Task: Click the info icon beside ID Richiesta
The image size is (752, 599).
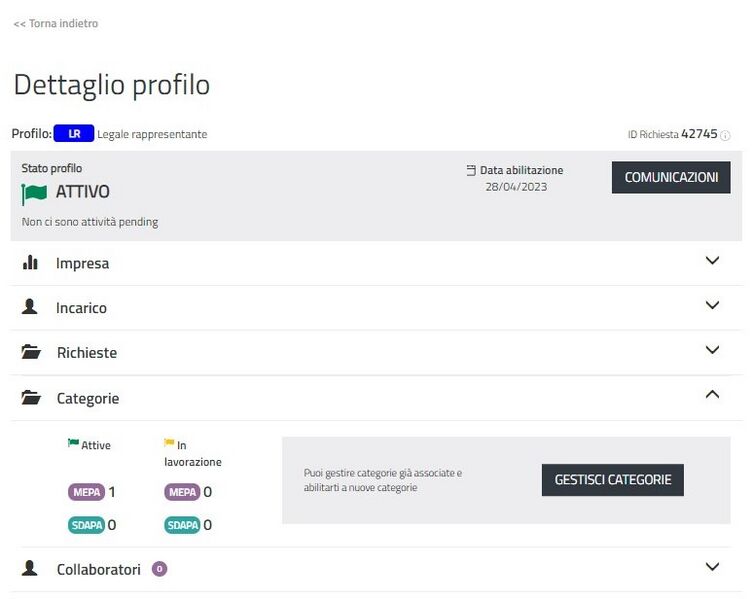Action: [725, 135]
